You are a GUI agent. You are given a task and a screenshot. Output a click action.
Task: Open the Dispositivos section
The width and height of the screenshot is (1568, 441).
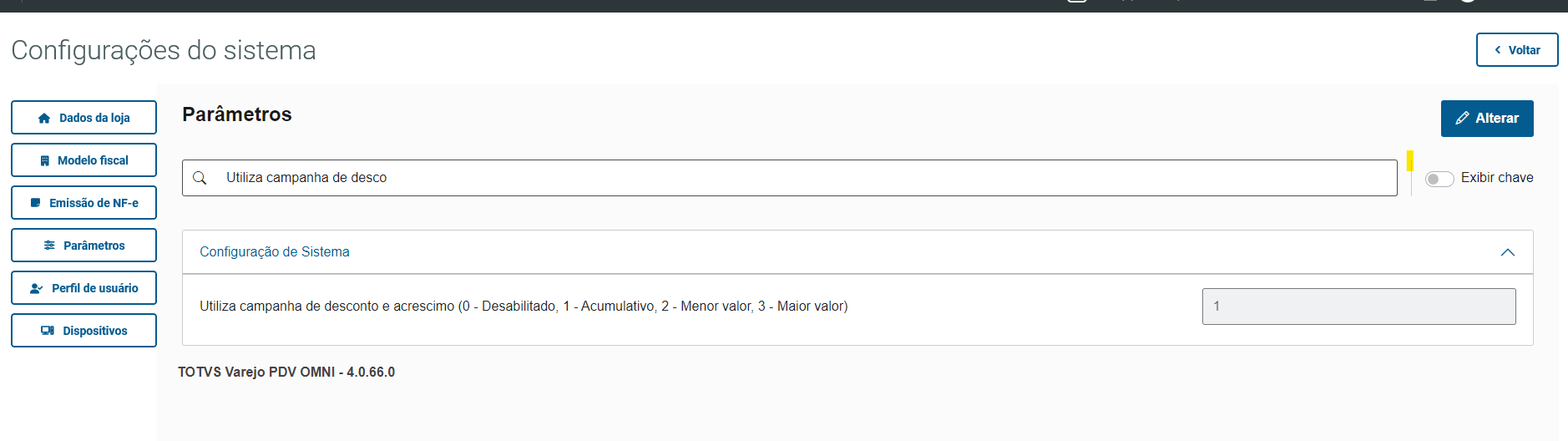pos(83,331)
